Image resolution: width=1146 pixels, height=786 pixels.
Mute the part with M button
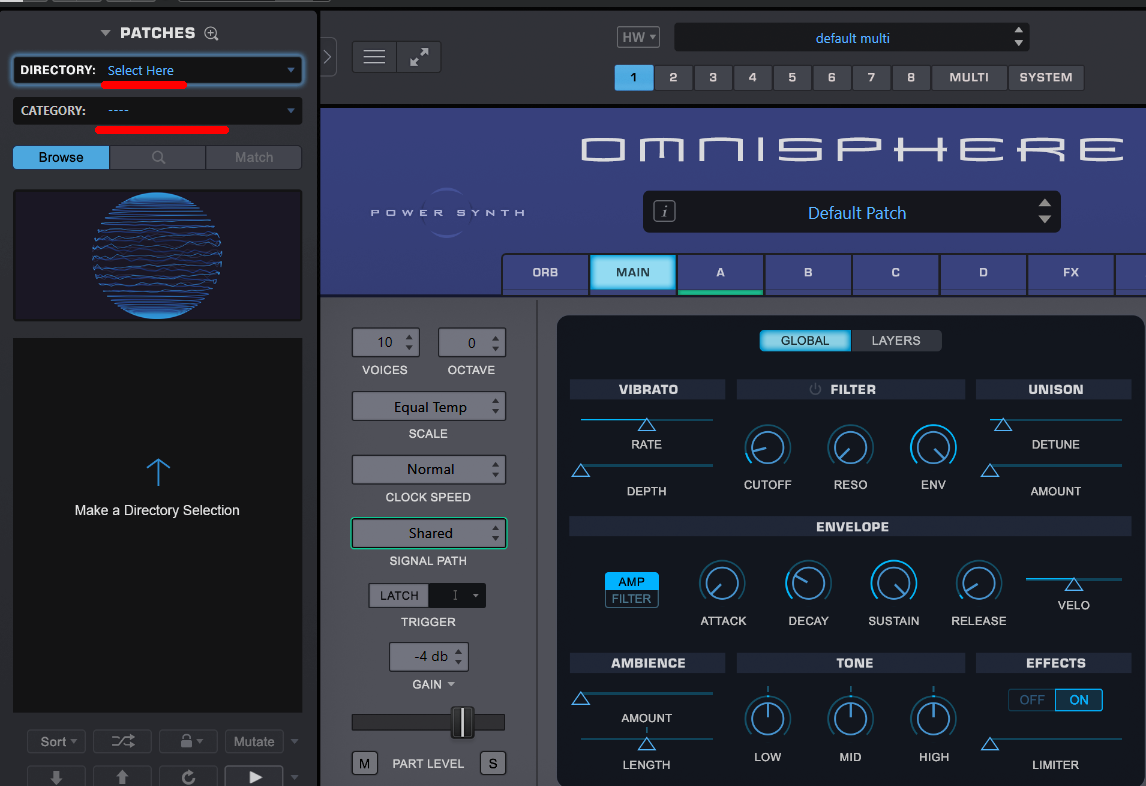pyautogui.click(x=364, y=764)
